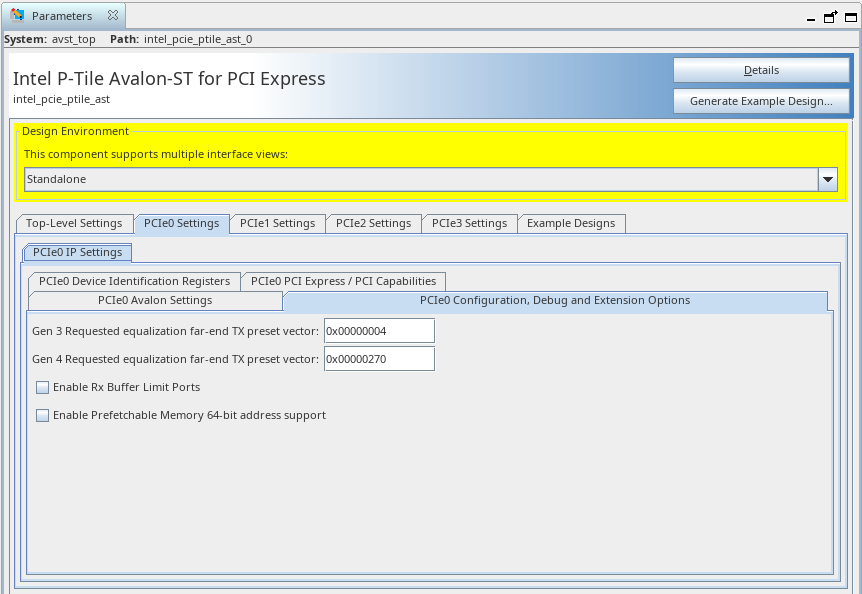Image resolution: width=862 pixels, height=594 pixels.
Task: Click the Gen 3 Requested equalization label
Action: pos(175,331)
